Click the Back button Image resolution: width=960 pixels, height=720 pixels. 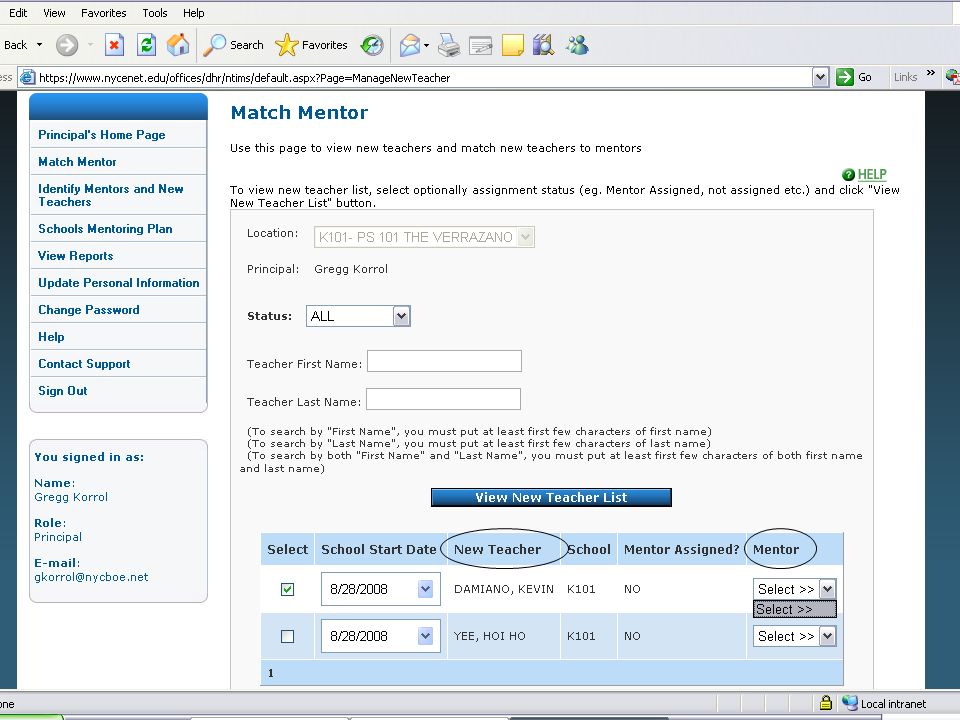tap(15, 45)
